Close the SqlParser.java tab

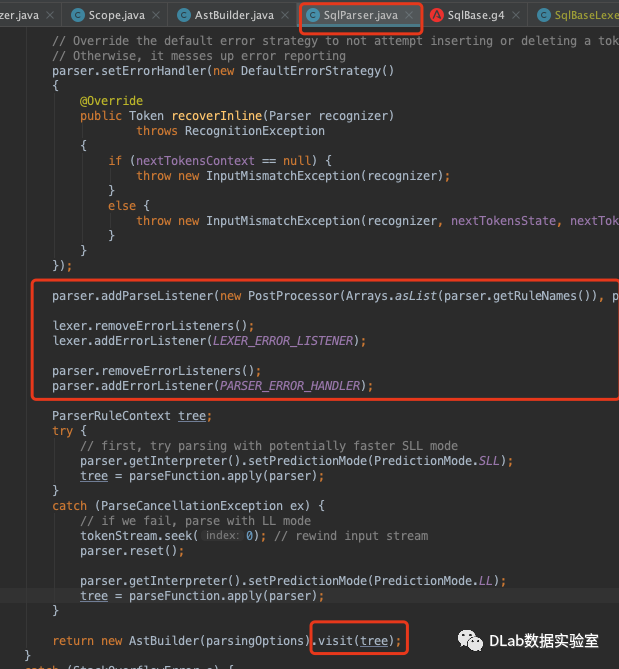pyautogui.click(x=409, y=15)
